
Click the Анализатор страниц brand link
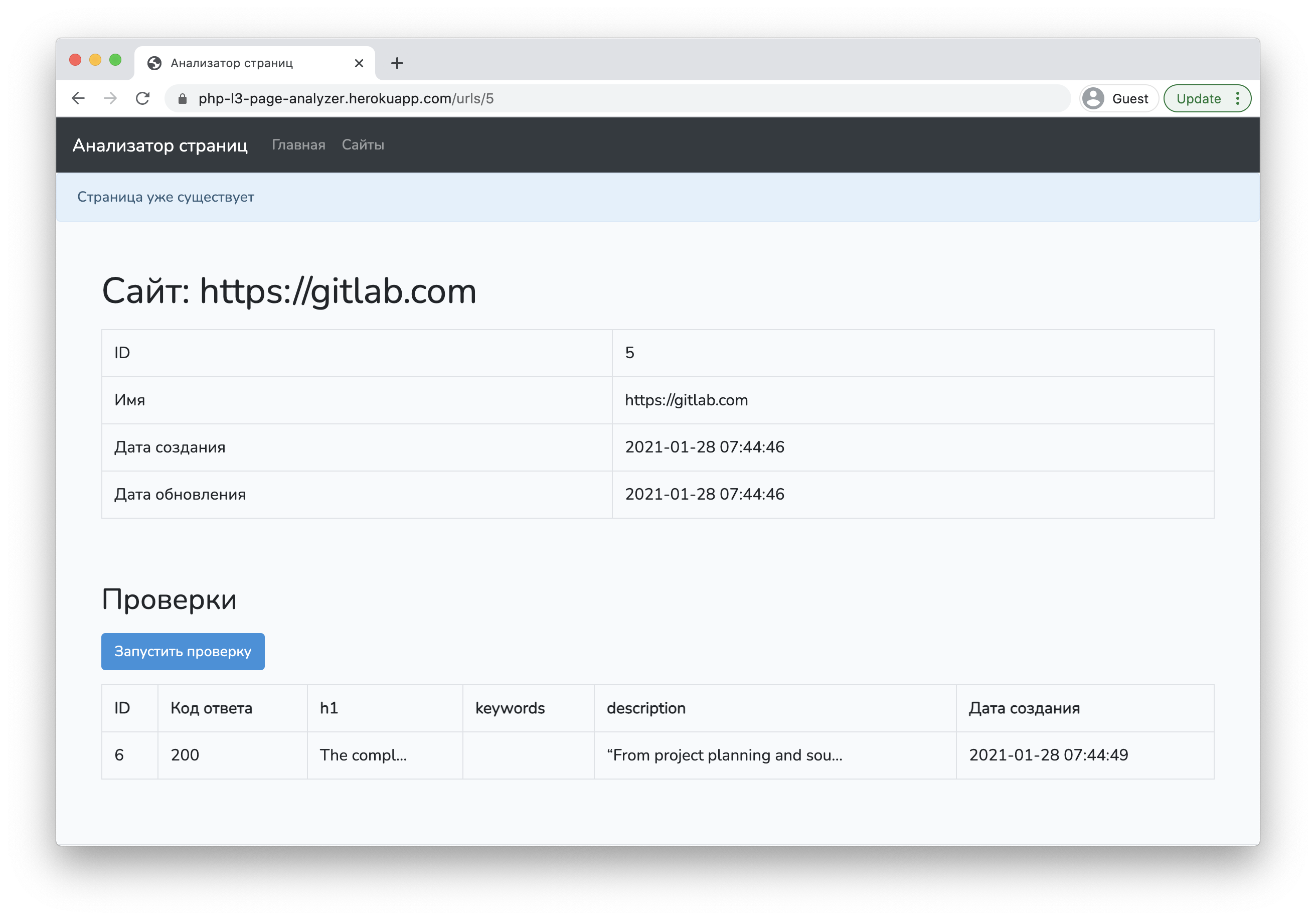tap(160, 145)
